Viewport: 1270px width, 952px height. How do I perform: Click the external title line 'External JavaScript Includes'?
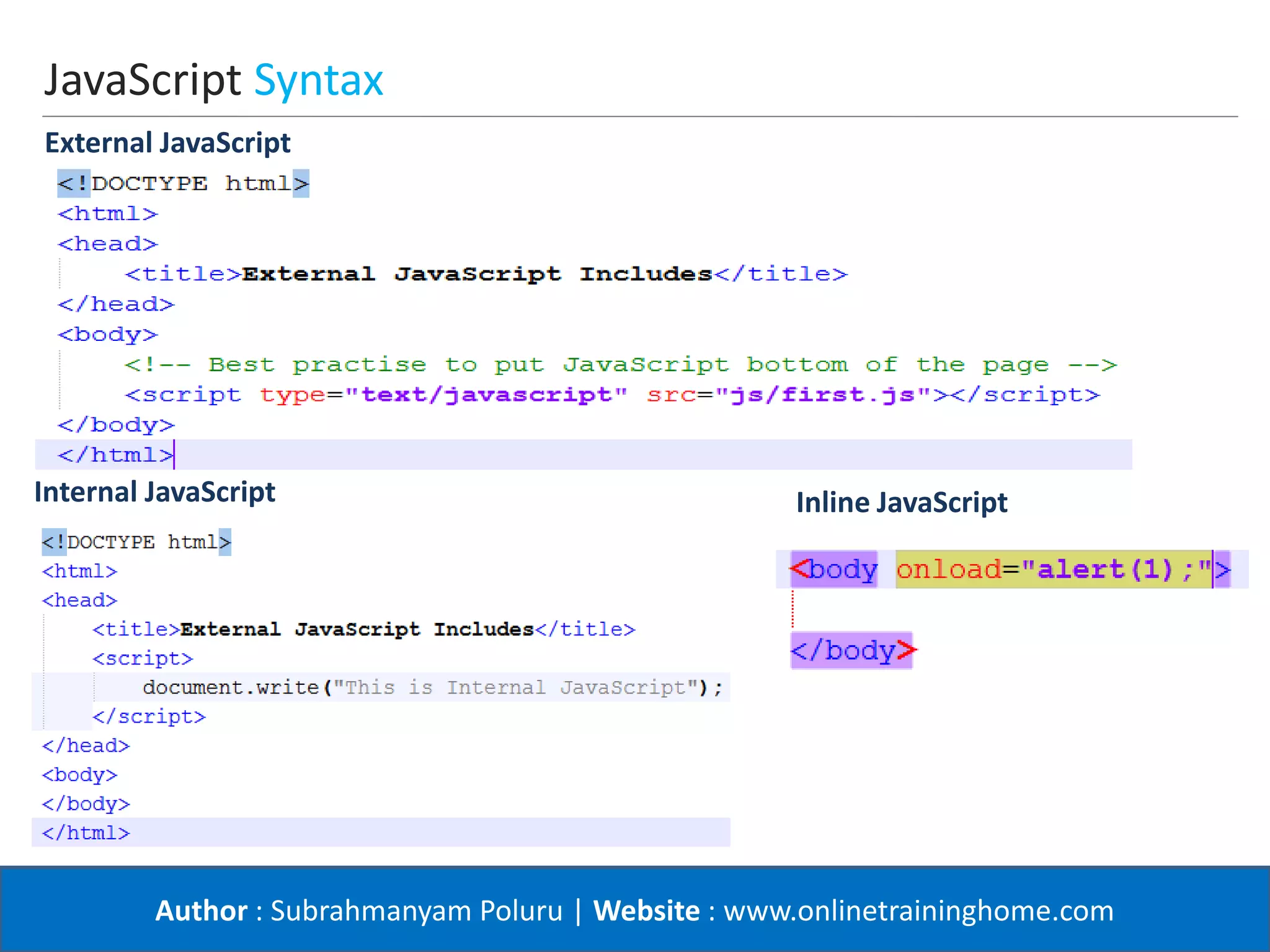[486, 274]
